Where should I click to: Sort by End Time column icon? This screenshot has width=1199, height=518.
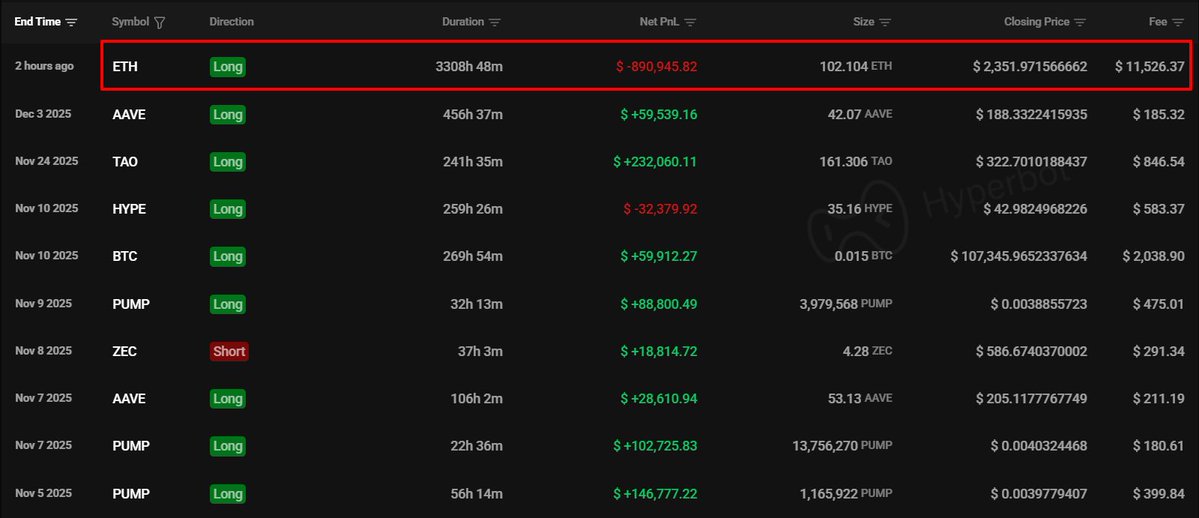pos(71,22)
